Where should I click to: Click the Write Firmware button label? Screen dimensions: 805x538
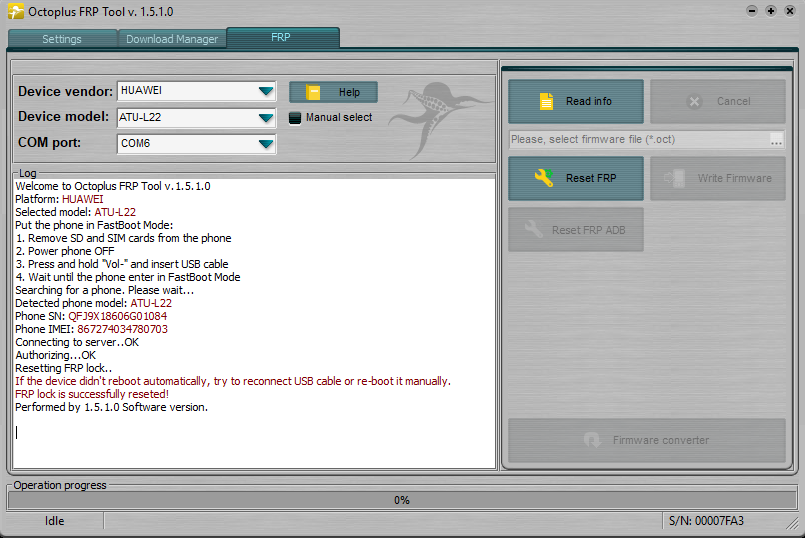point(735,178)
